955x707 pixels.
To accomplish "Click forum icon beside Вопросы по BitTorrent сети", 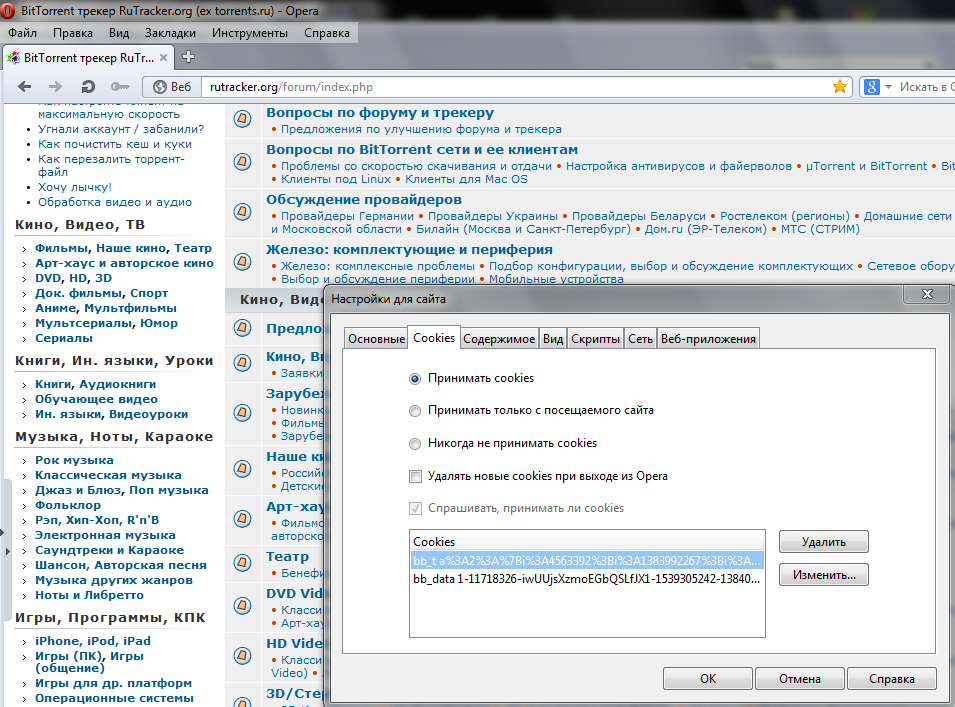I will pos(242,161).
